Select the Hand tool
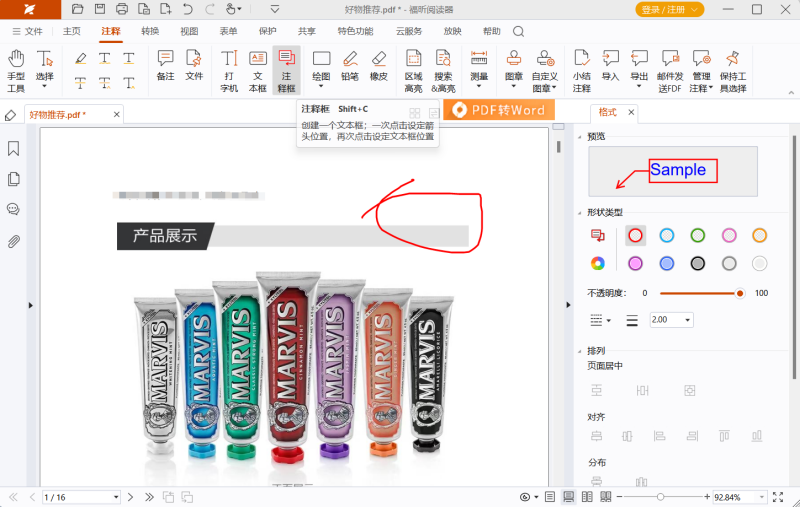This screenshot has width=800, height=507. click(16, 71)
